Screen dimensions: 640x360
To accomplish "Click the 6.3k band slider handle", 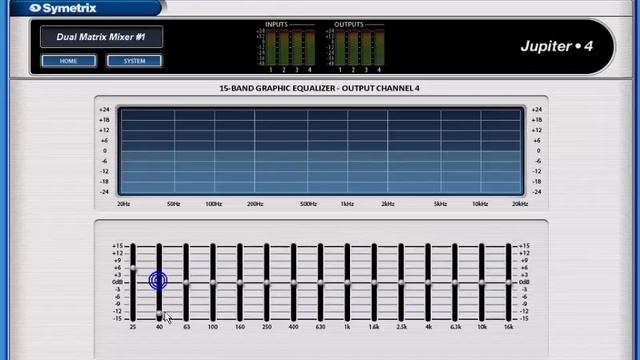I will pos(455,282).
